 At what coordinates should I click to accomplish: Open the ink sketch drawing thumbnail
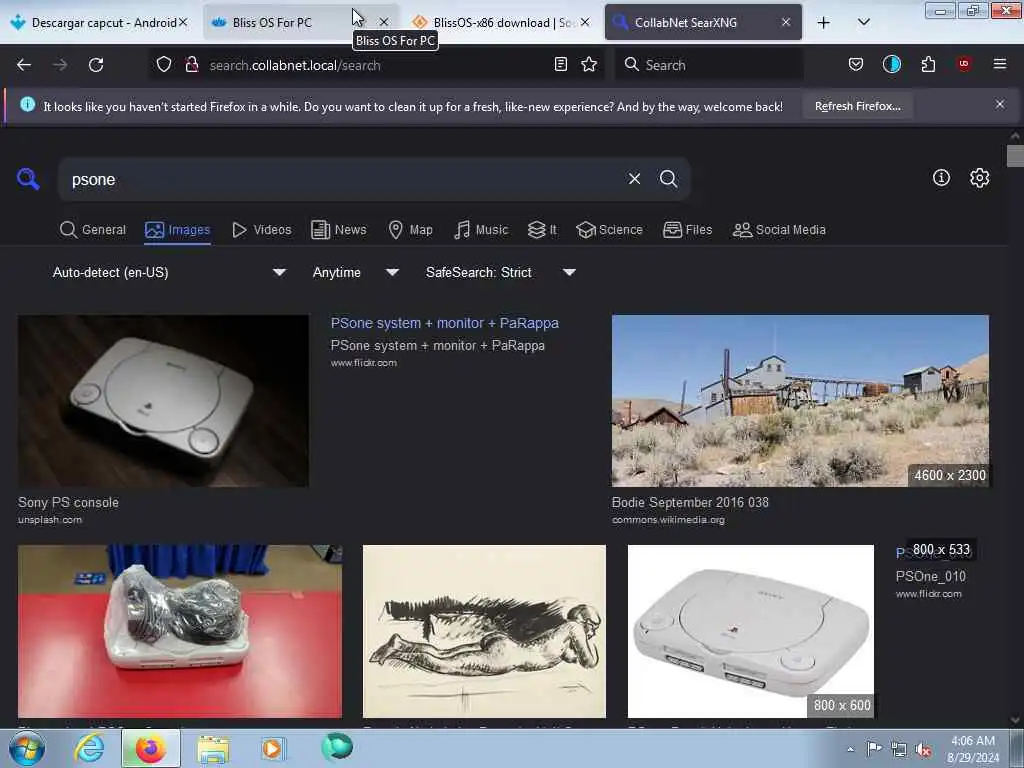tap(484, 632)
